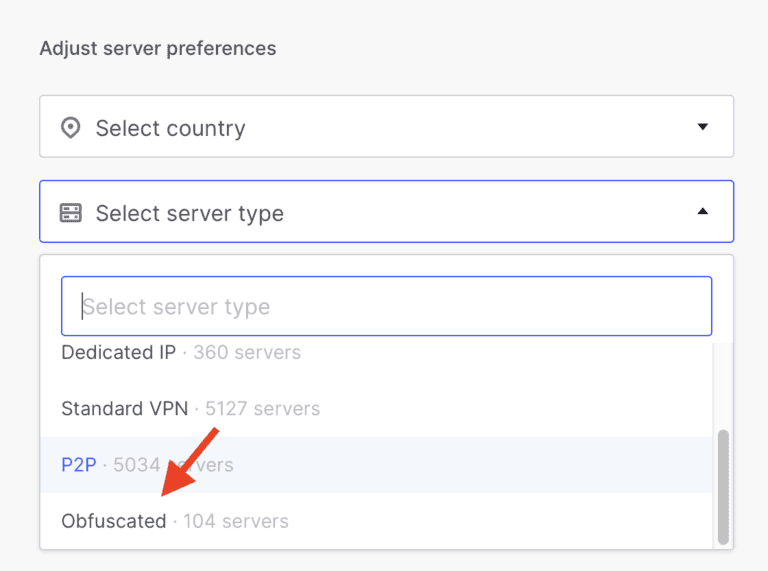Screen dimensions: 768x571
Task: Click the red arrow annotation
Action: (x=190, y=463)
